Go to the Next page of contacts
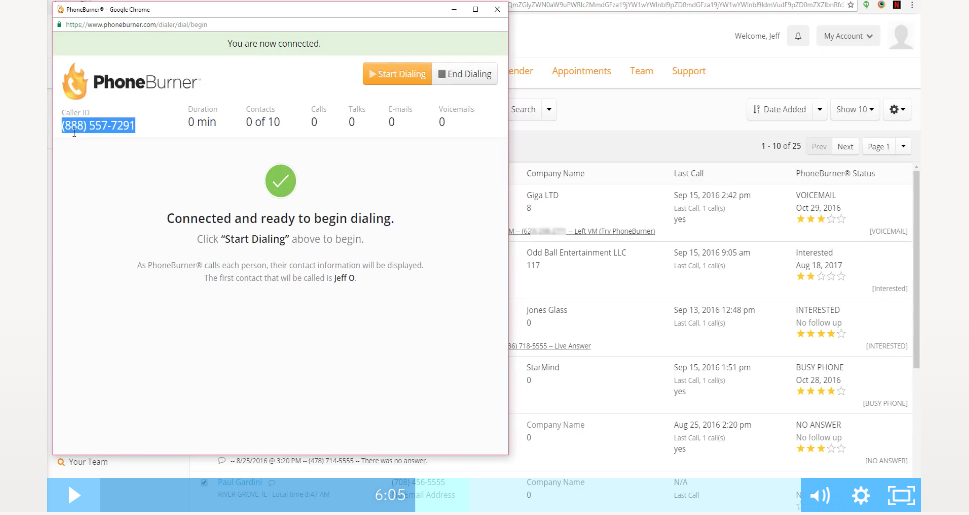The image size is (969, 515). coord(845,147)
